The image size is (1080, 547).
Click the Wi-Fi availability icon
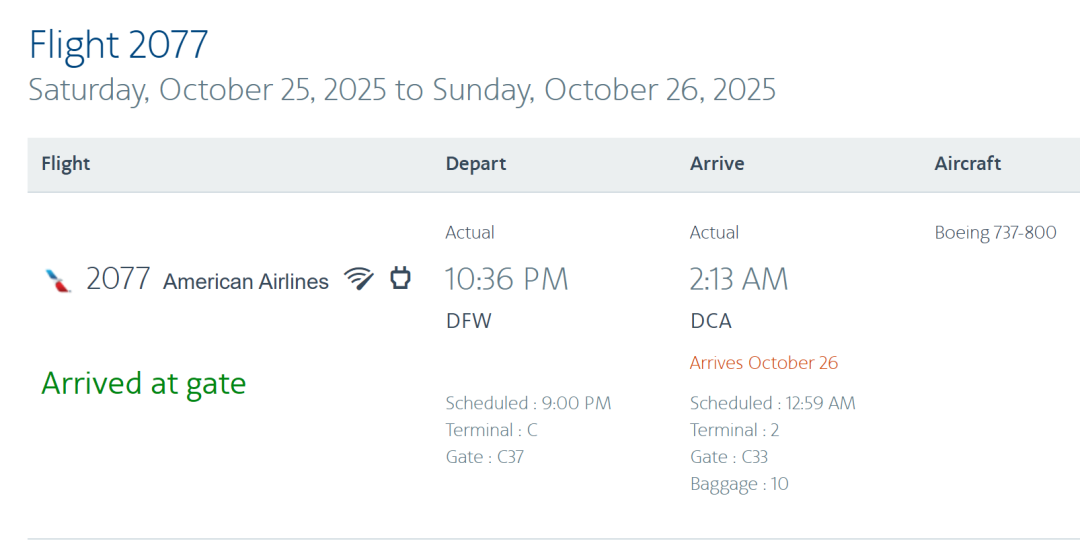point(359,278)
